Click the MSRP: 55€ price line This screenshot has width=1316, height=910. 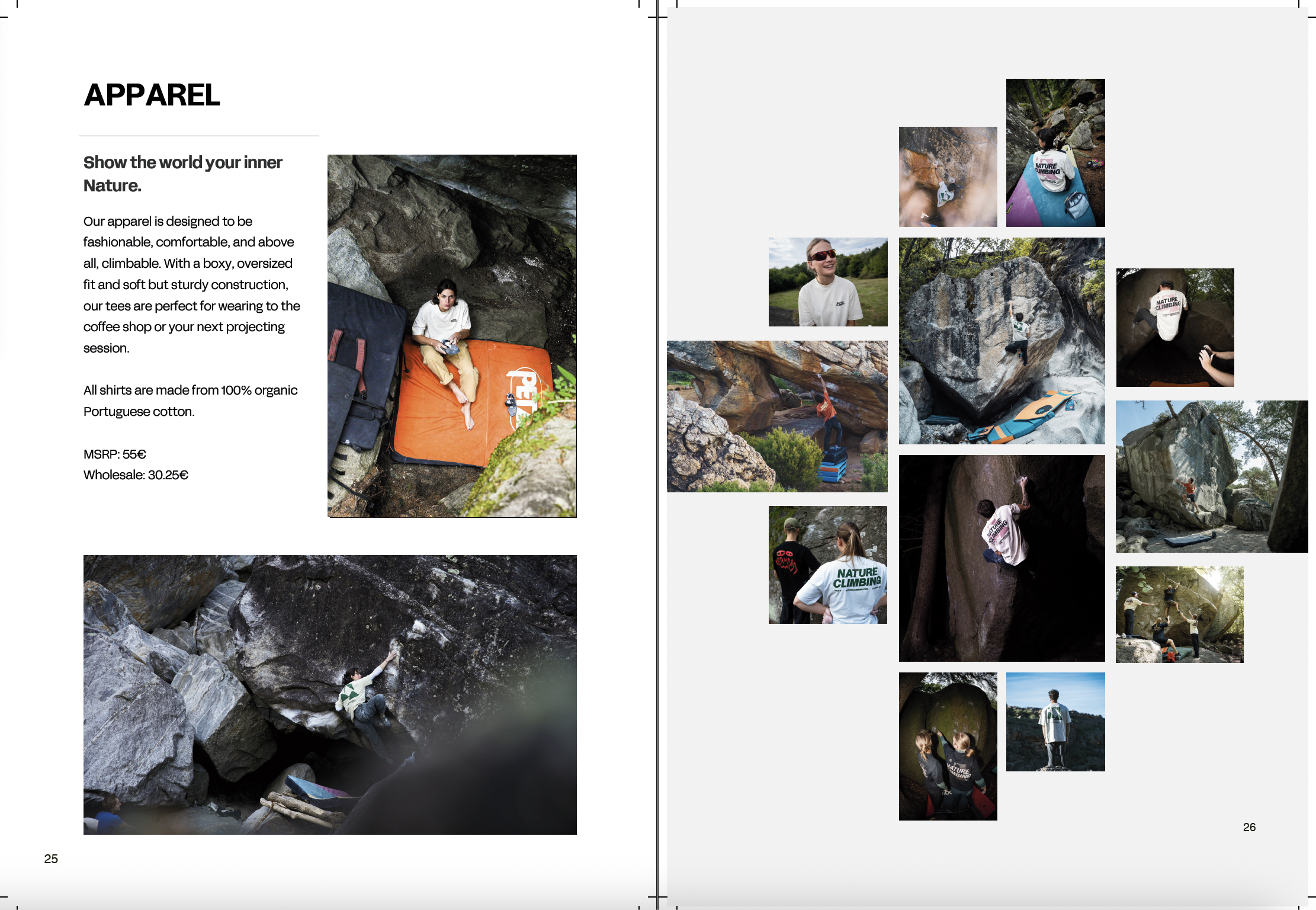(114, 454)
